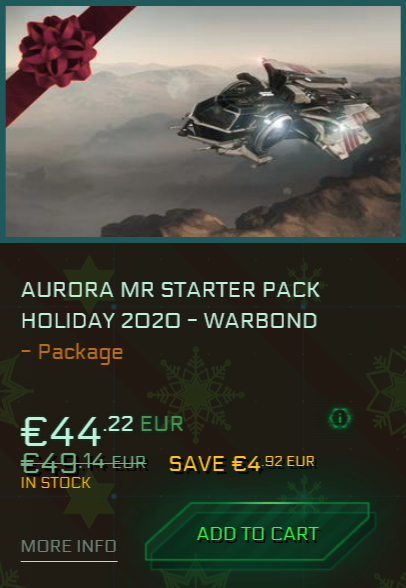This screenshot has height=588, width=406.
Task: Click the green star behind the AURORA title
Action: [88, 279]
